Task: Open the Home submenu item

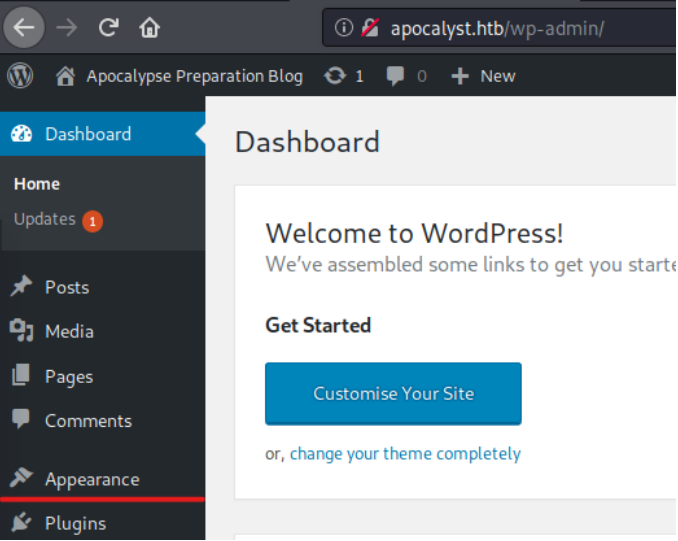Action: (x=37, y=184)
